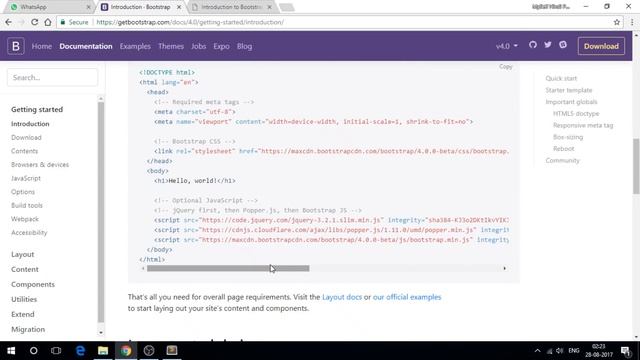Open the Twitter icon link
640x360 pixels.
tap(548, 45)
